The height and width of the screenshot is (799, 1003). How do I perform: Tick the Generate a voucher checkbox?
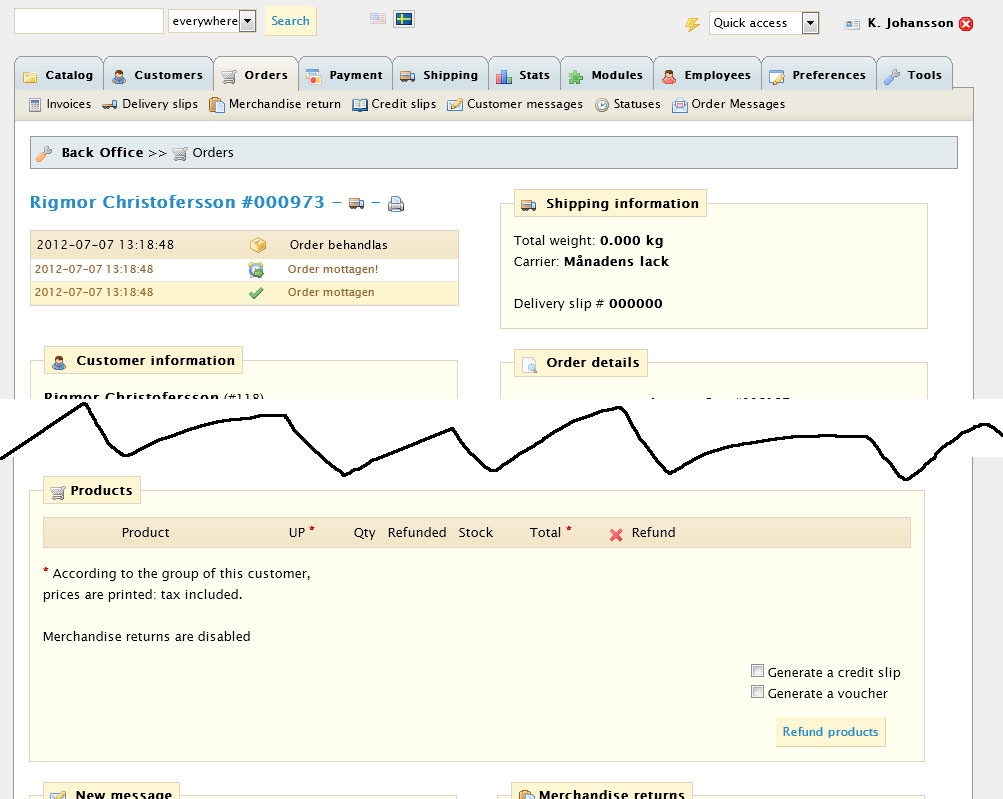coord(759,693)
